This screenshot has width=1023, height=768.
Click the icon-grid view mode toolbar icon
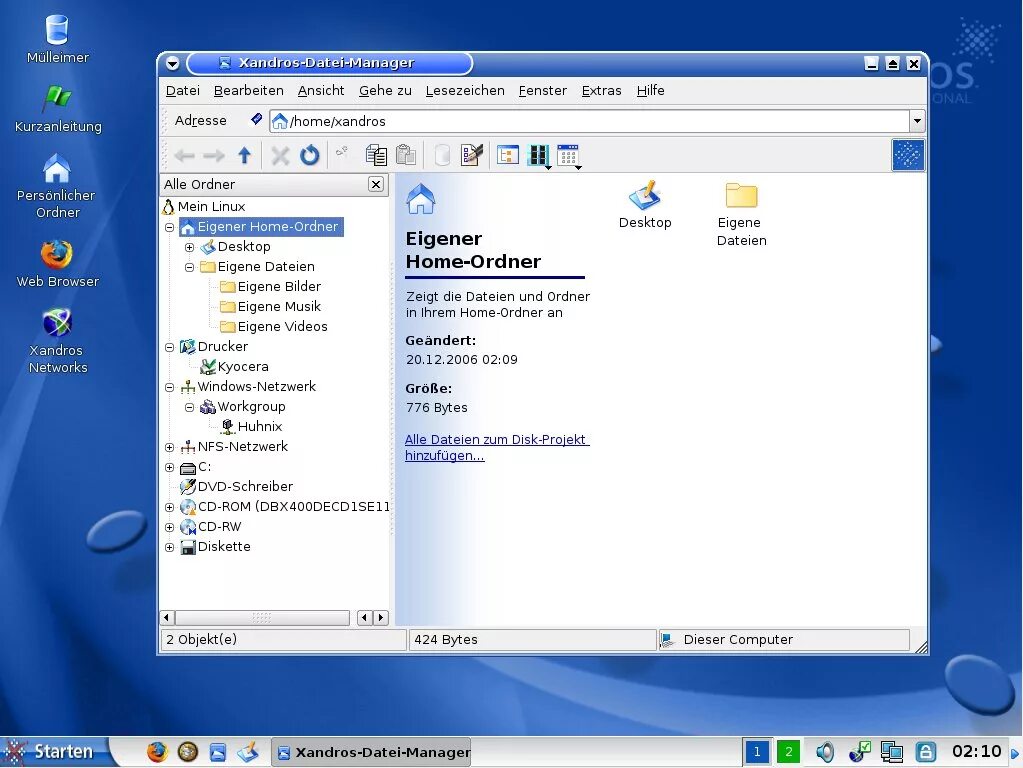coord(569,155)
